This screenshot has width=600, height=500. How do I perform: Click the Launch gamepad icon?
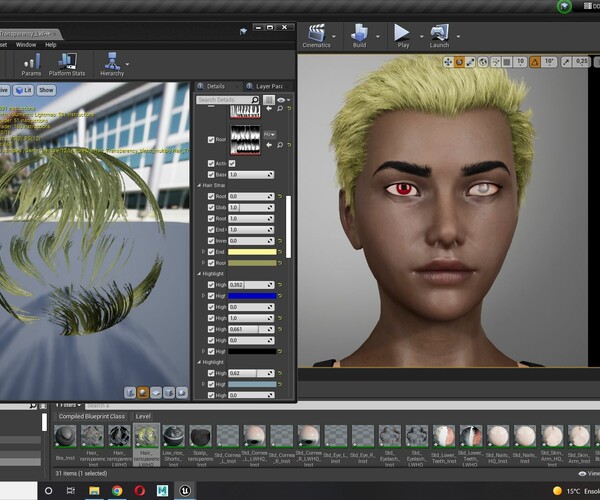coord(439,33)
